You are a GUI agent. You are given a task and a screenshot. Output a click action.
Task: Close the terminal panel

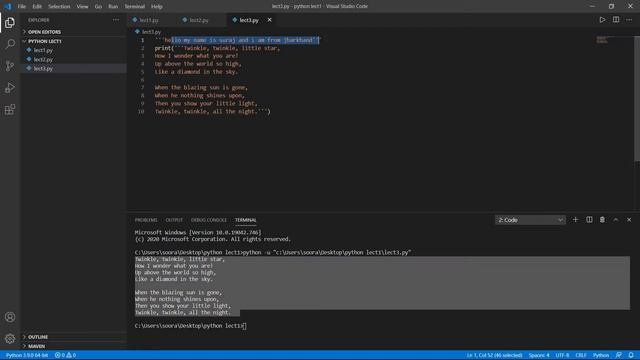[x=629, y=220]
